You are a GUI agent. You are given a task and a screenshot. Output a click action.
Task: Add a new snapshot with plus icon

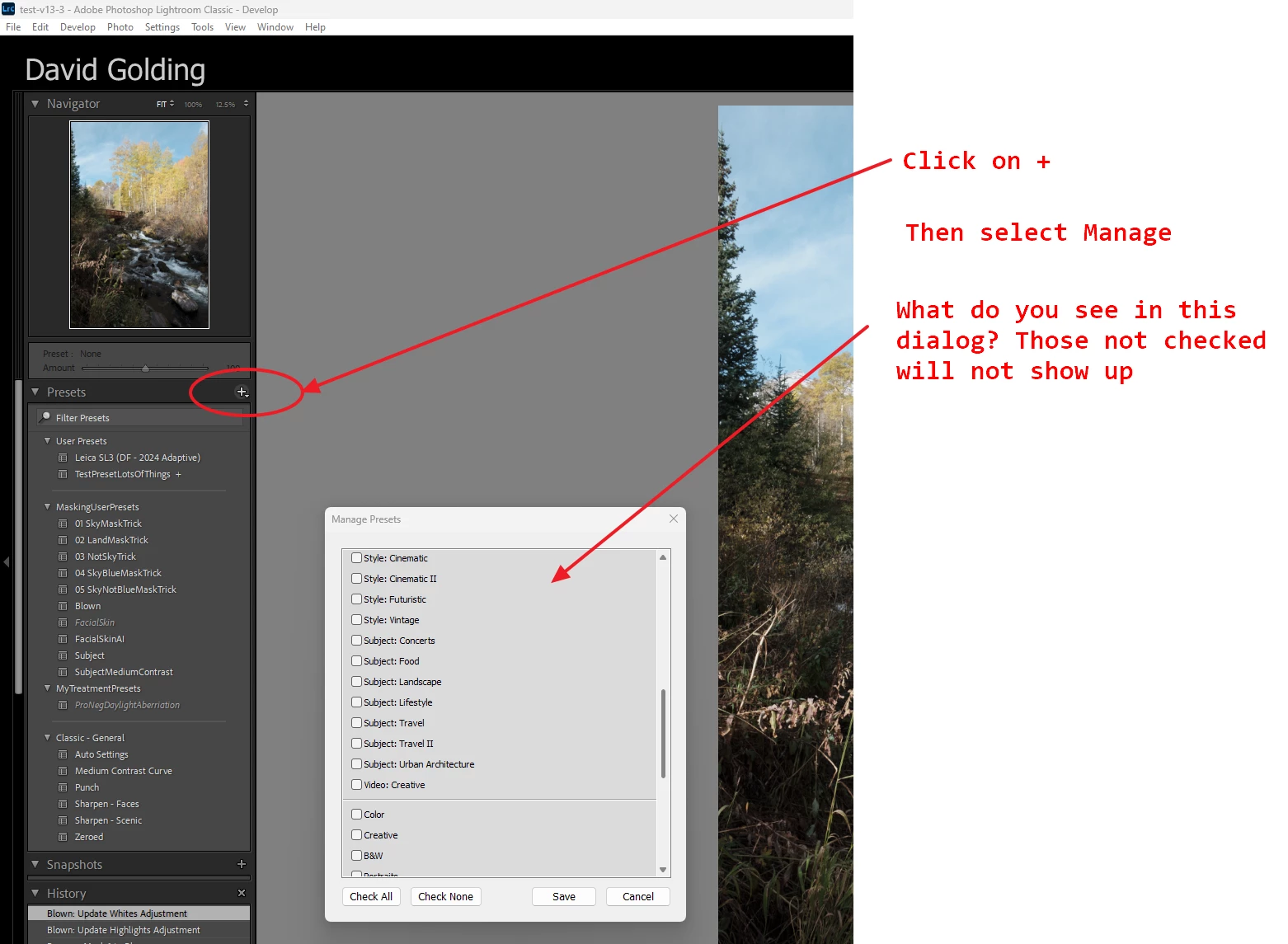coord(242,864)
